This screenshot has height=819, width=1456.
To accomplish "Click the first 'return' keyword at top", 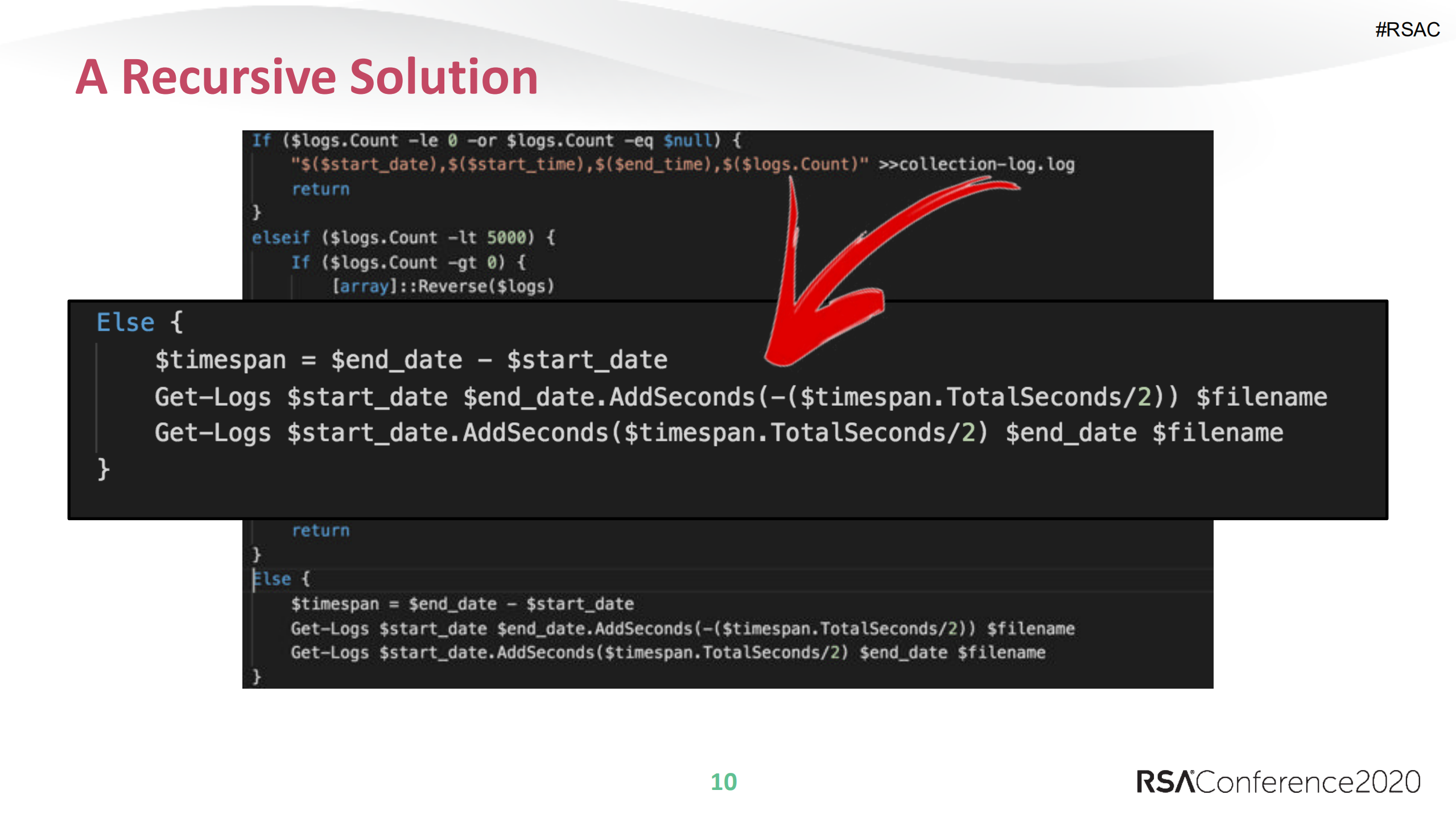I will click(x=320, y=189).
